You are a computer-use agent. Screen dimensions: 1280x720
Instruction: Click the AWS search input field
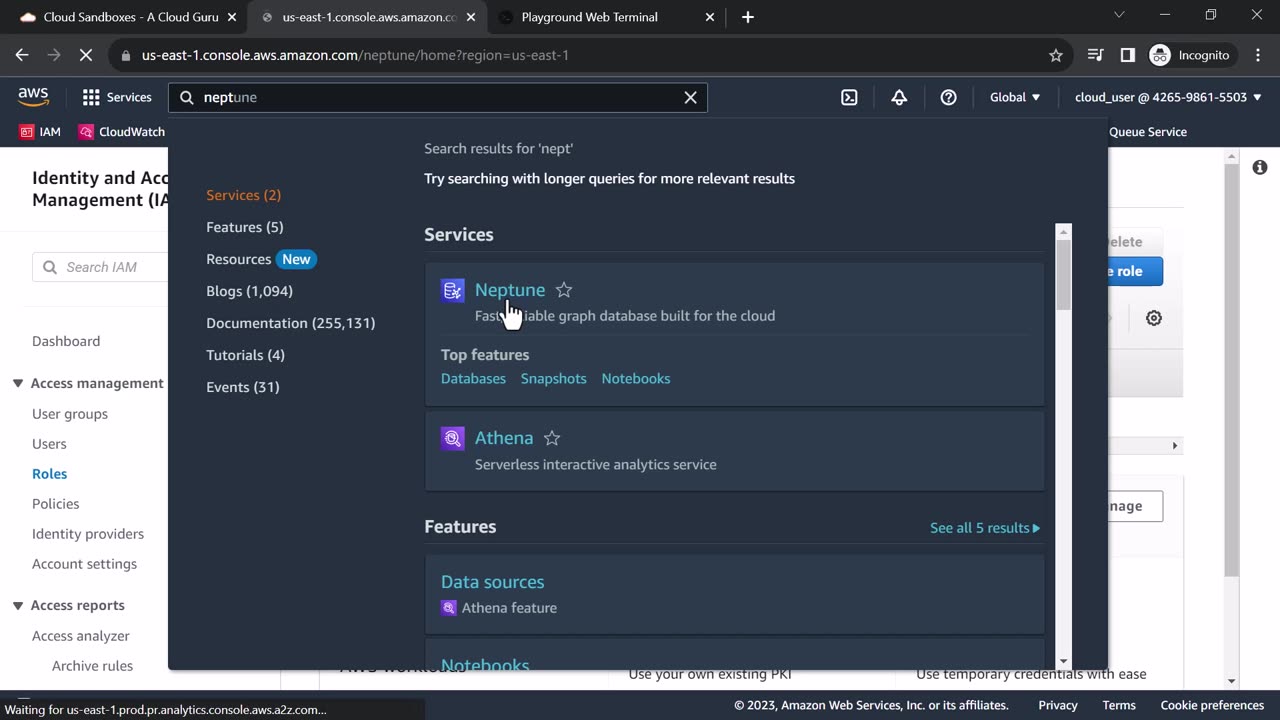pos(438,97)
